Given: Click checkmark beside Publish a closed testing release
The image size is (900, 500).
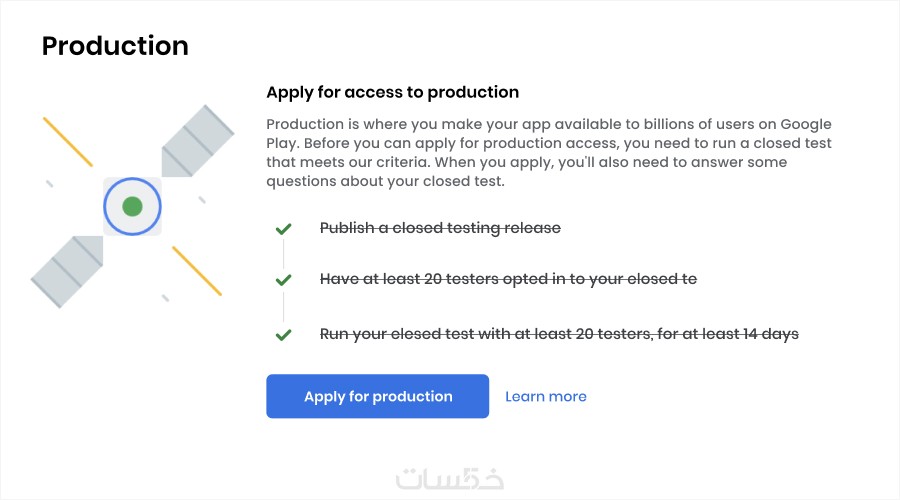Looking at the screenshot, I should pos(284,229).
